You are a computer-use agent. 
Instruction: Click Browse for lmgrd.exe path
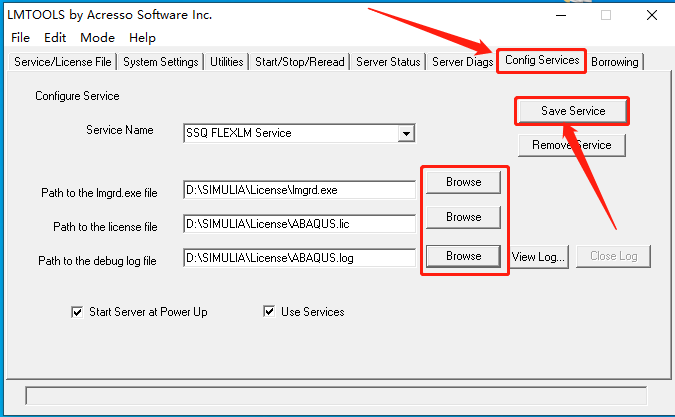coord(463,182)
